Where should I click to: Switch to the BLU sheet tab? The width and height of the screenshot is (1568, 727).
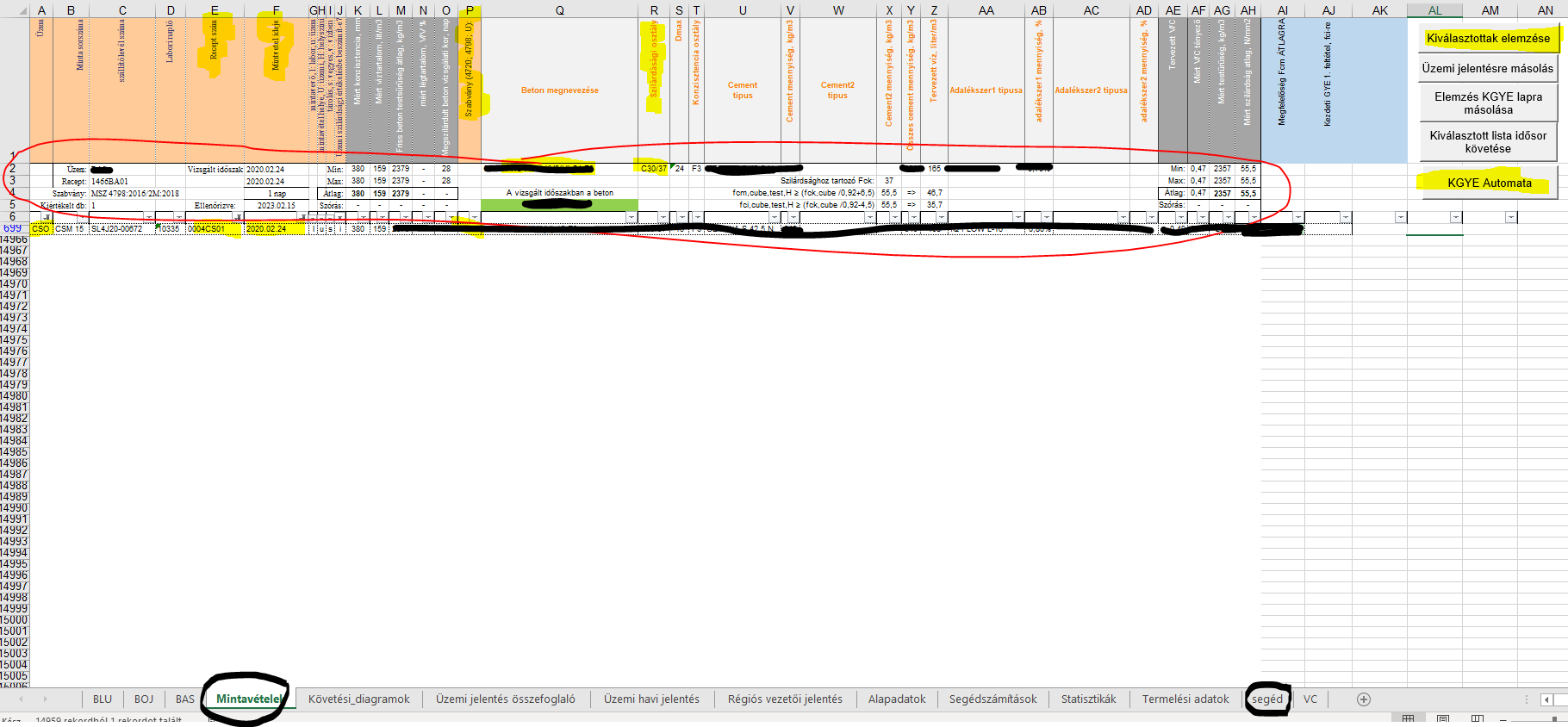pyautogui.click(x=103, y=699)
